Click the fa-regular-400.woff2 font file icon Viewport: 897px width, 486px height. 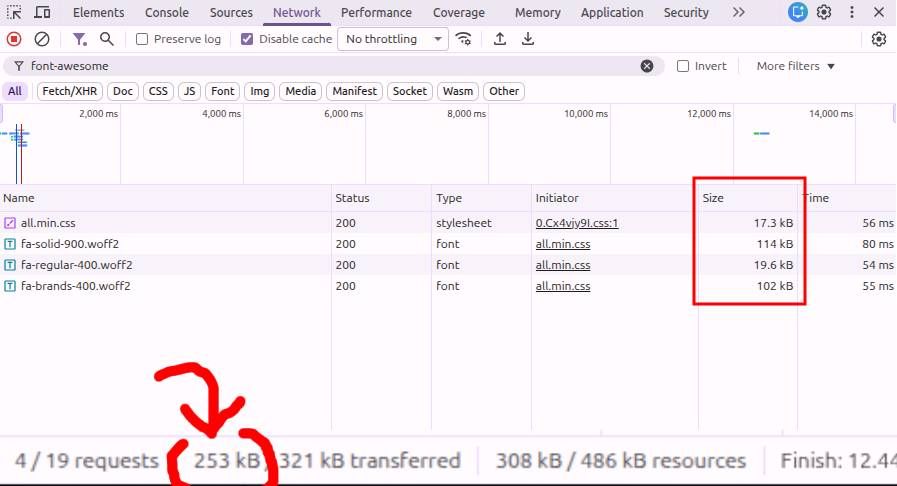pyautogui.click(x=10, y=265)
